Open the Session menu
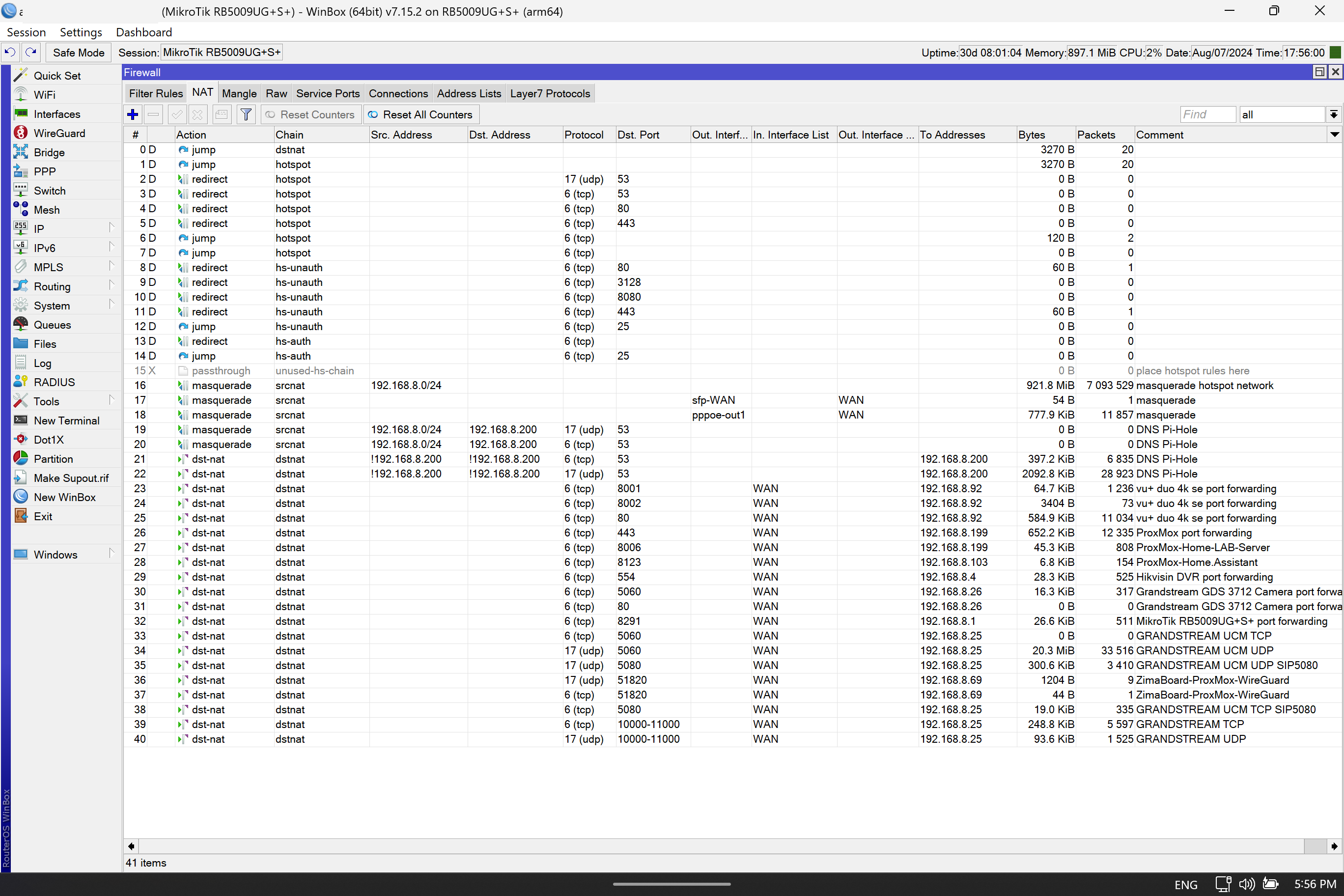The width and height of the screenshot is (1344, 896). (x=26, y=32)
